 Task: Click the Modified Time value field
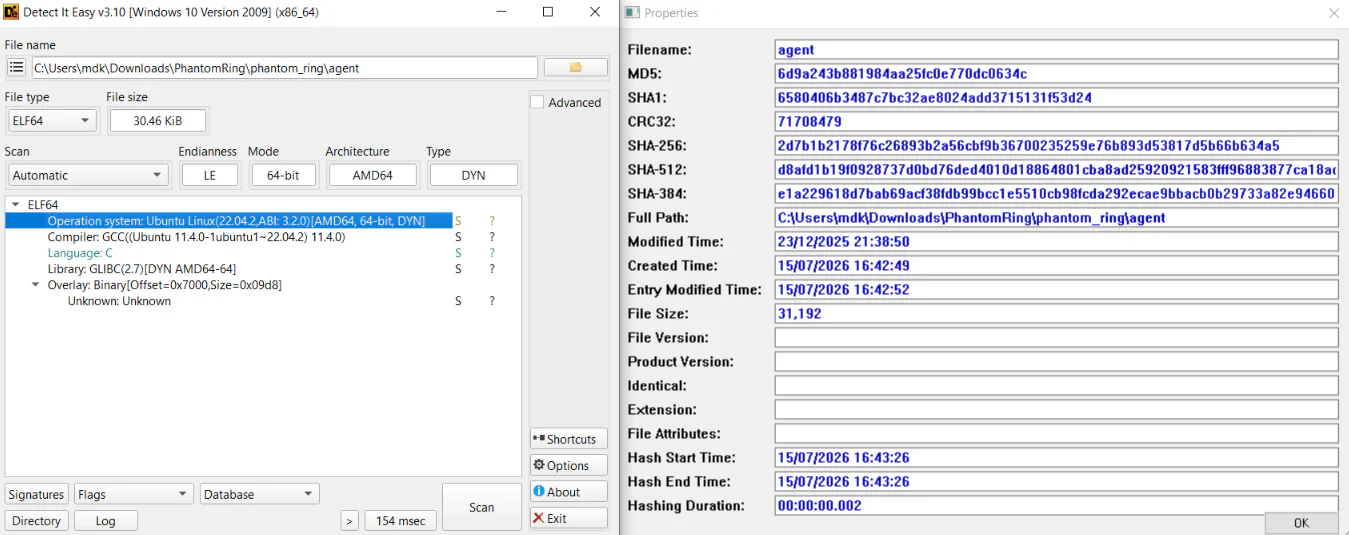tap(1056, 242)
